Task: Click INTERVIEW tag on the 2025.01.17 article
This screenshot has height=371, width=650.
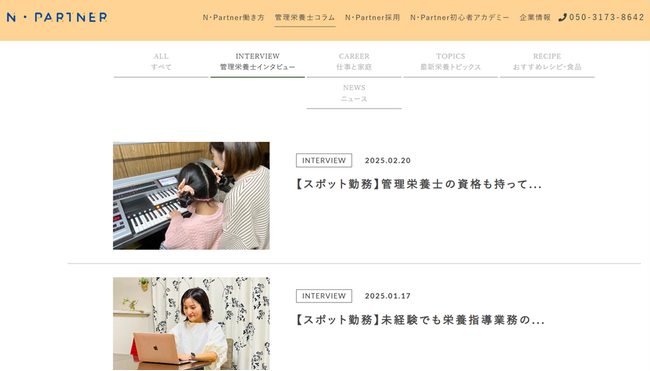Action: click(x=324, y=296)
